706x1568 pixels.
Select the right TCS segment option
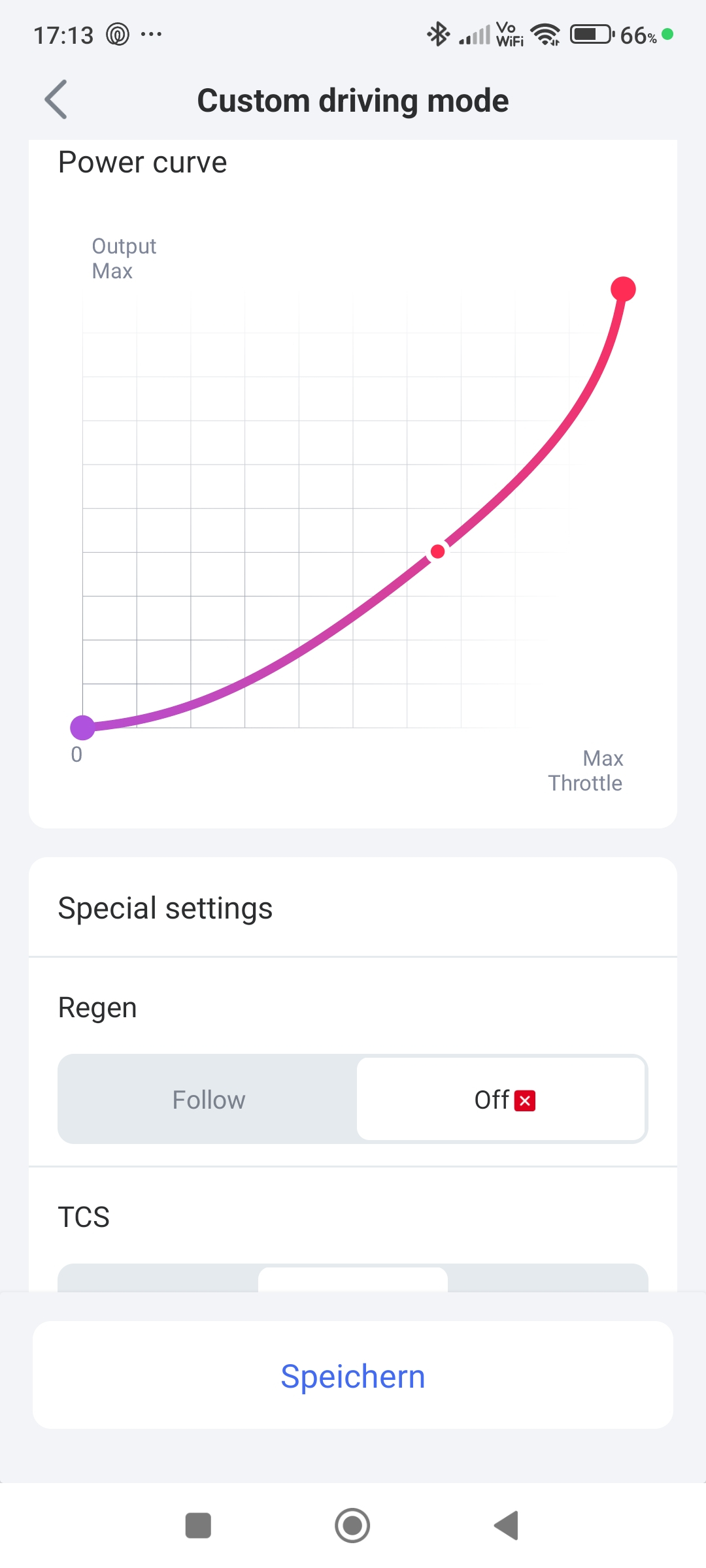pyautogui.click(x=548, y=1279)
